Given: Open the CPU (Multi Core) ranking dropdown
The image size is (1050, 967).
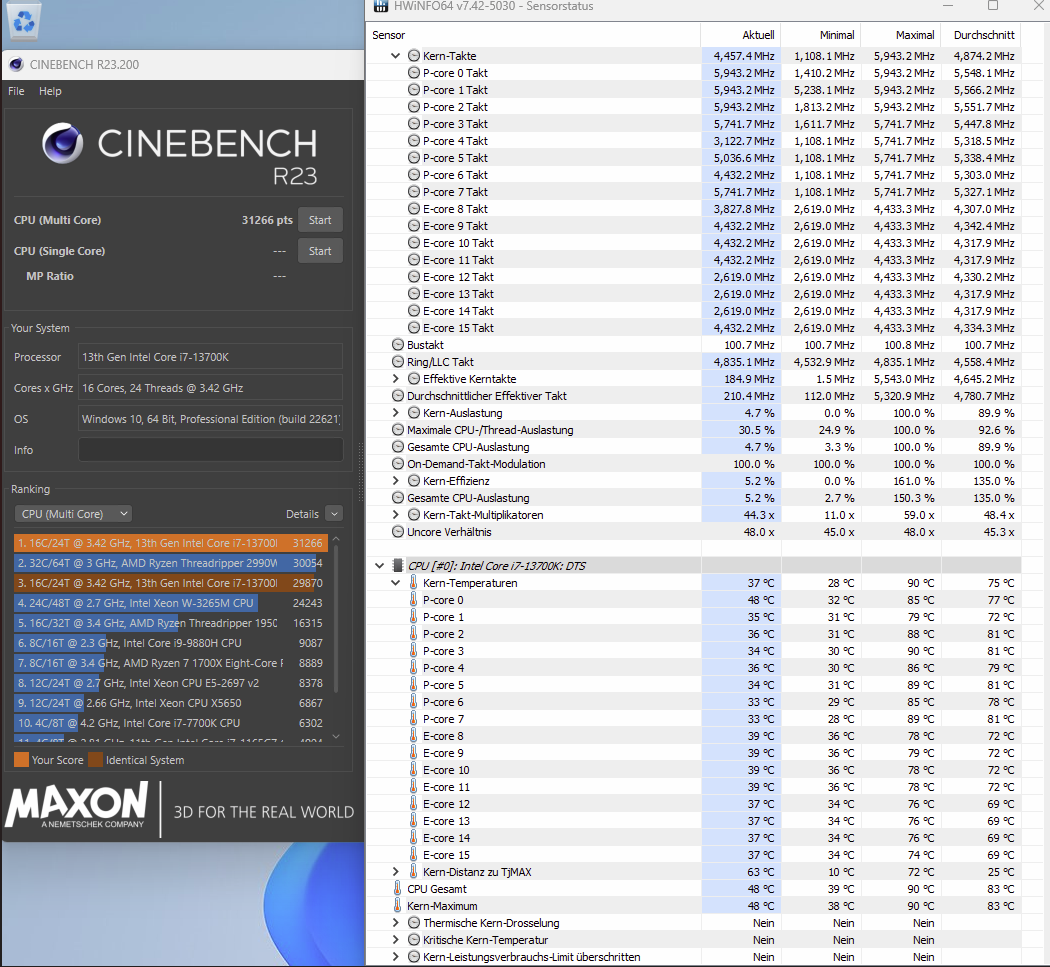Looking at the screenshot, I should click(x=73, y=514).
